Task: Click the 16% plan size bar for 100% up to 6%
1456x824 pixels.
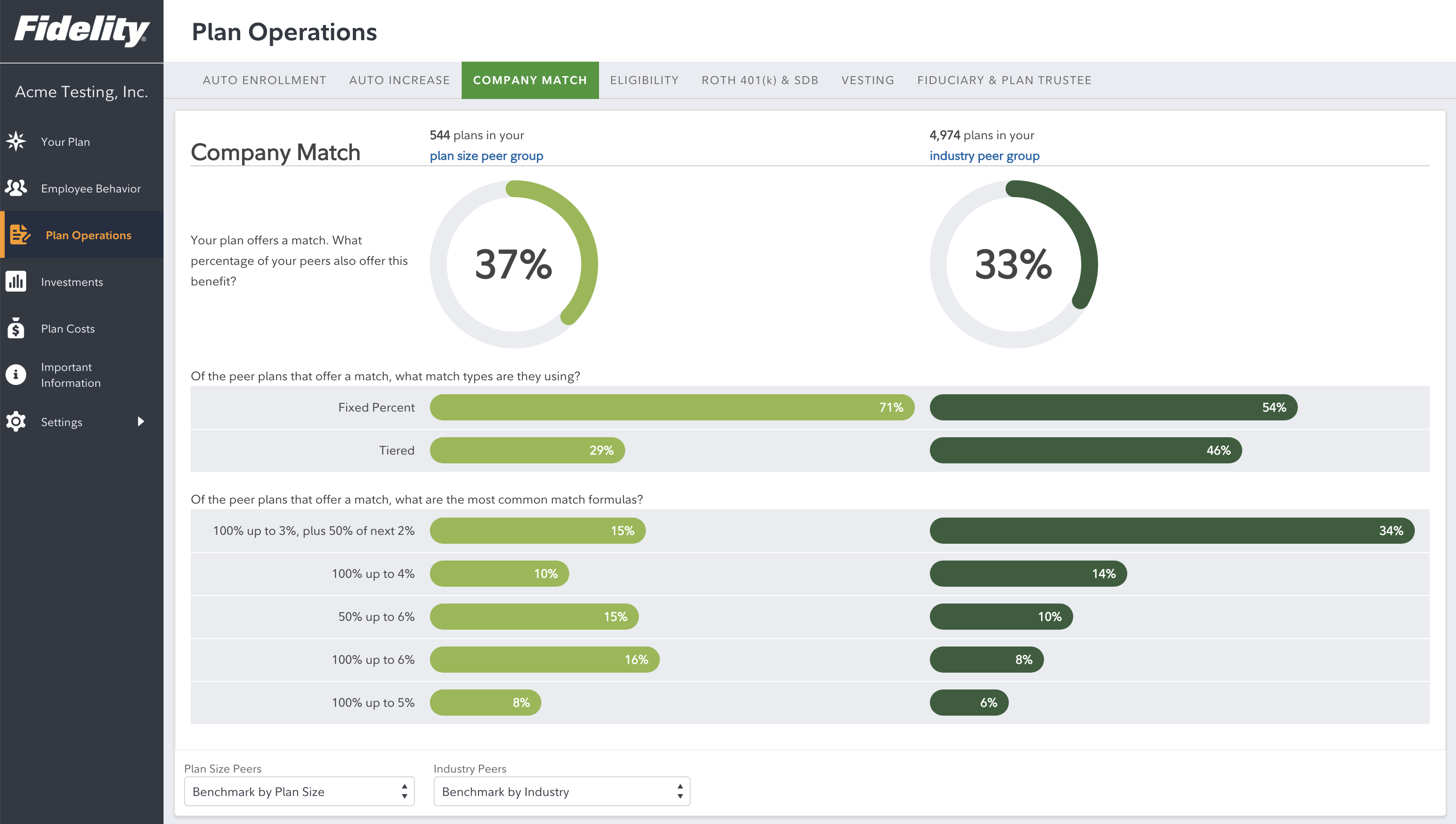Action: pyautogui.click(x=544, y=659)
